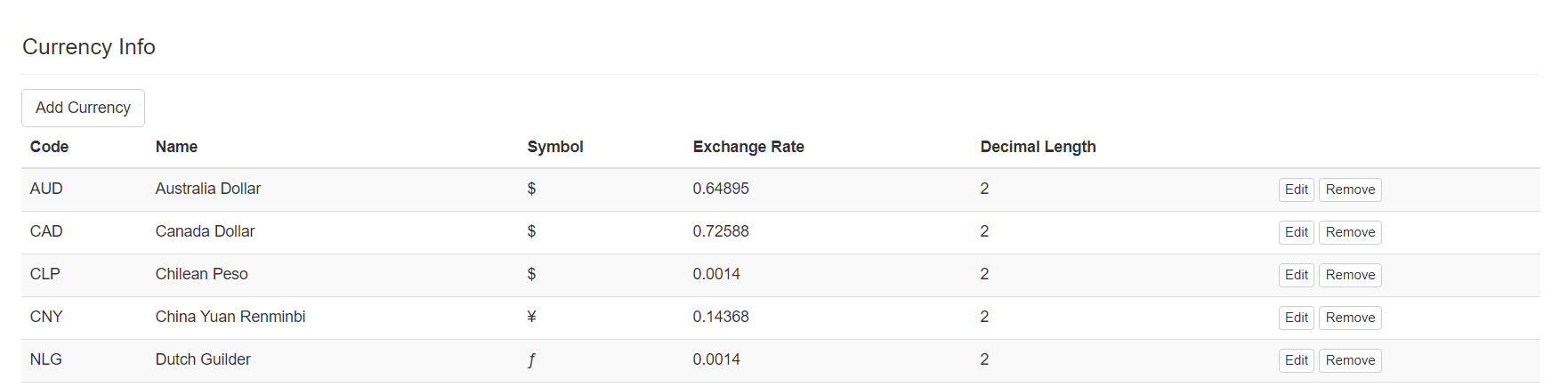Select the Symbol column header
The image size is (1568, 387).
(x=554, y=147)
